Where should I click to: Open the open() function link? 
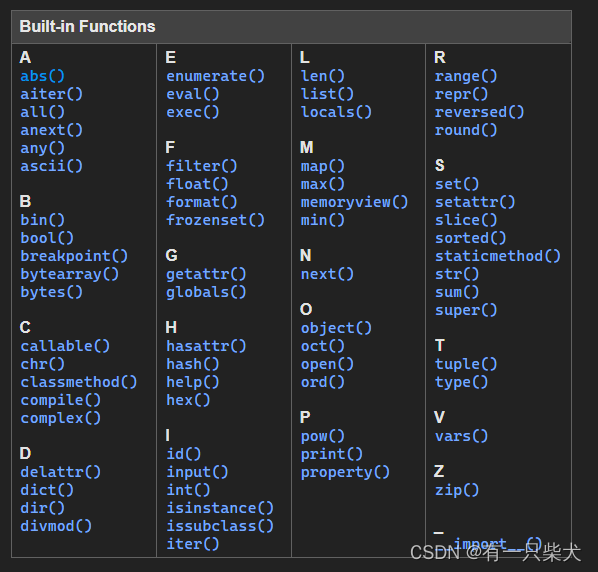327,364
